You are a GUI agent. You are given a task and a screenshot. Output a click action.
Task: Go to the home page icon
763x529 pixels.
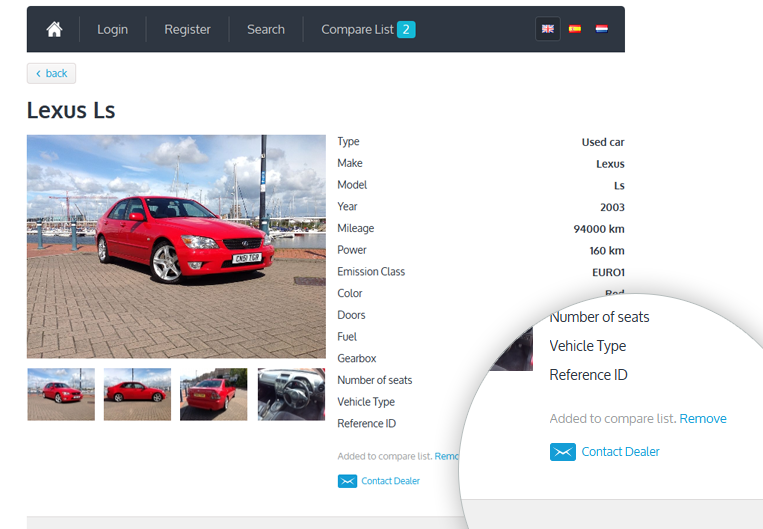point(54,29)
